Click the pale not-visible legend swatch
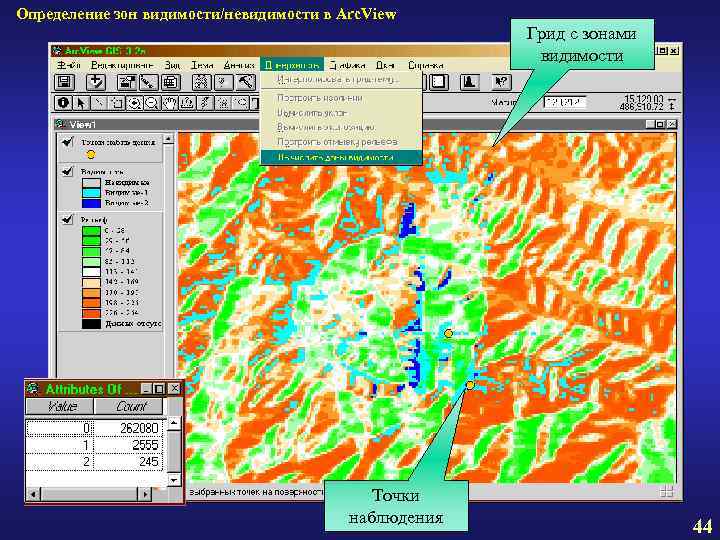Screen dimensions: 720x540 point(91,182)
